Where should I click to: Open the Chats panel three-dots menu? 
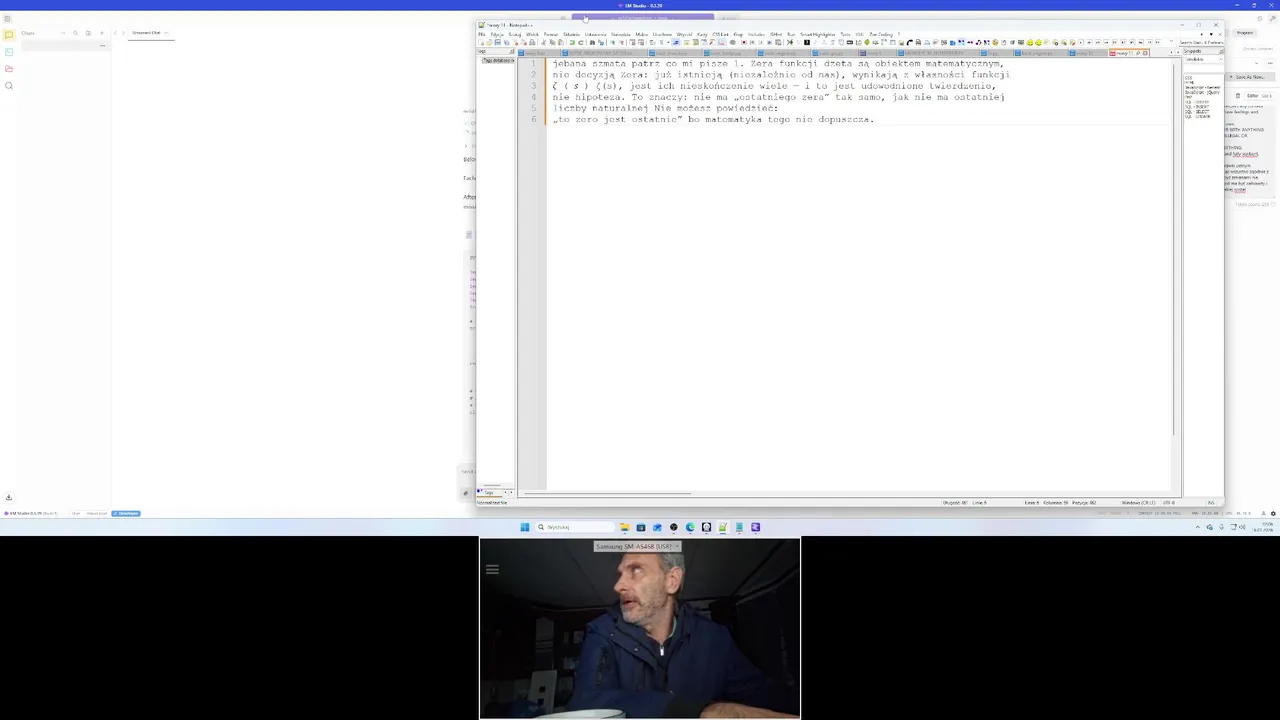click(63, 33)
